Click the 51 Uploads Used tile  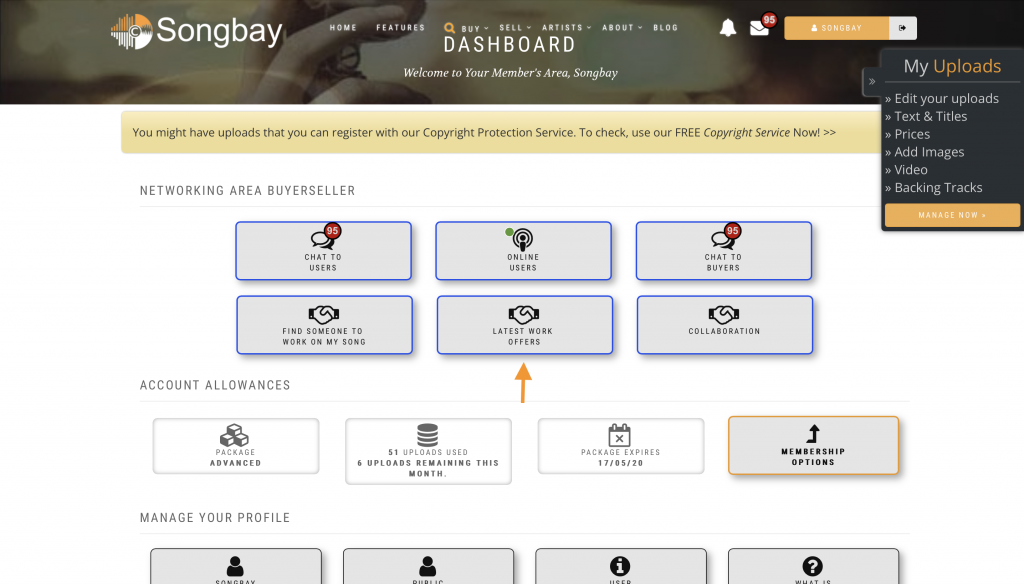click(x=428, y=451)
